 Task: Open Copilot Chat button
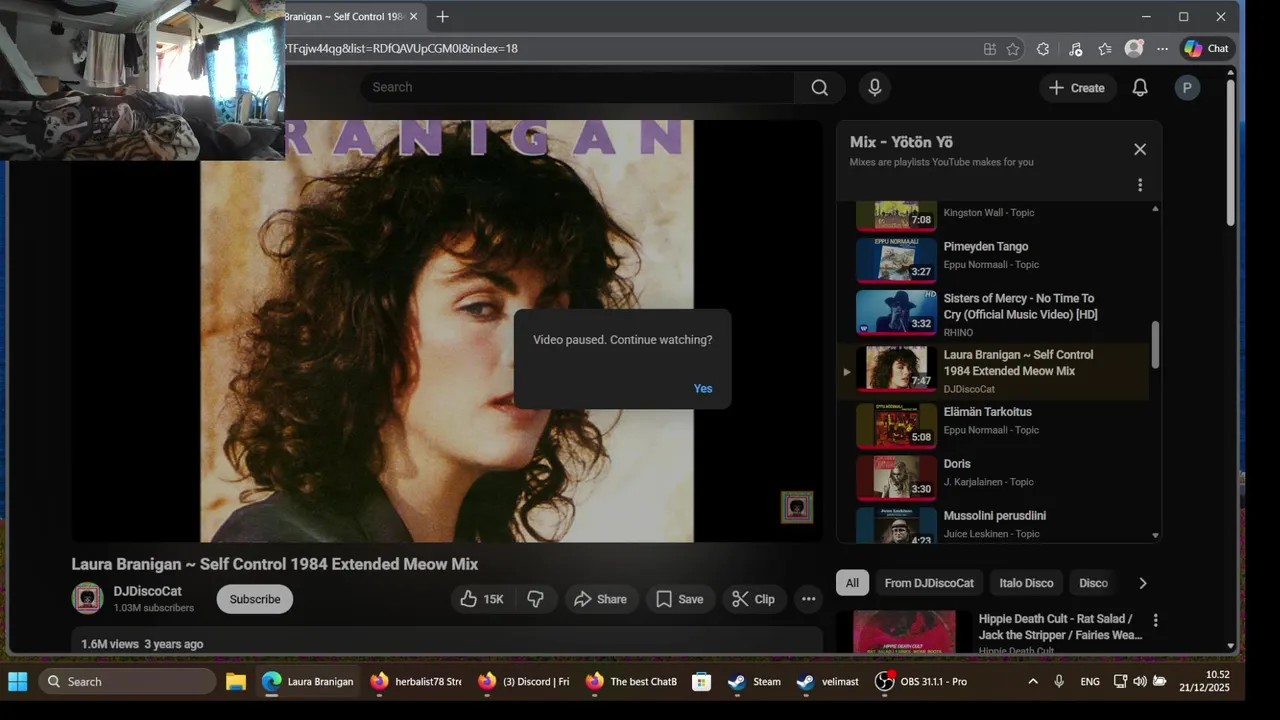1206,48
